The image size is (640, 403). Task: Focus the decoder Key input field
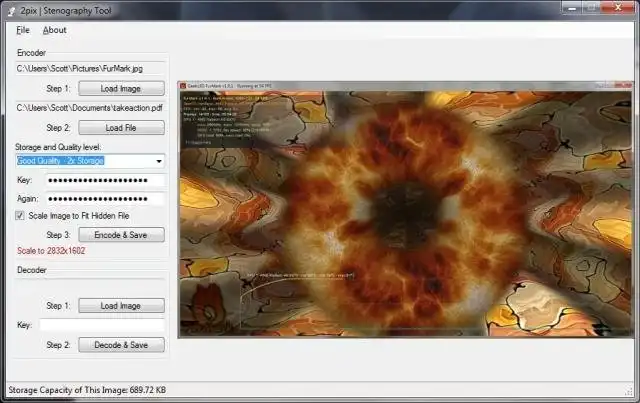pos(102,325)
